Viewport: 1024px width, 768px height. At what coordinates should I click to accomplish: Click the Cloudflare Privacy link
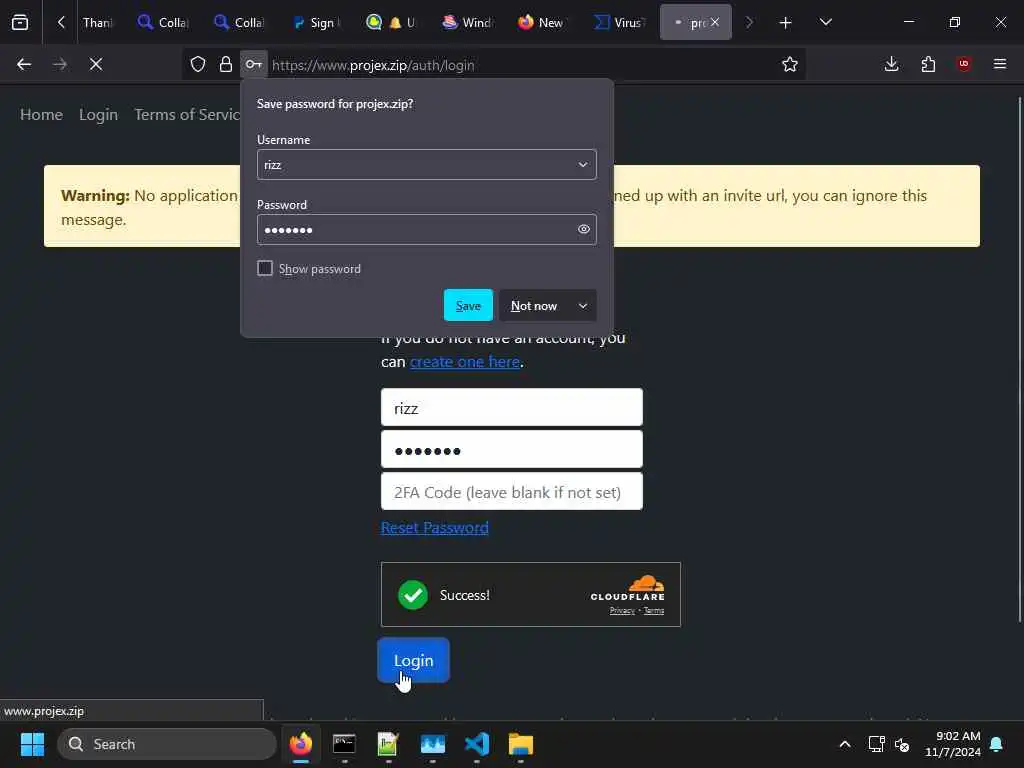pyautogui.click(x=622, y=611)
